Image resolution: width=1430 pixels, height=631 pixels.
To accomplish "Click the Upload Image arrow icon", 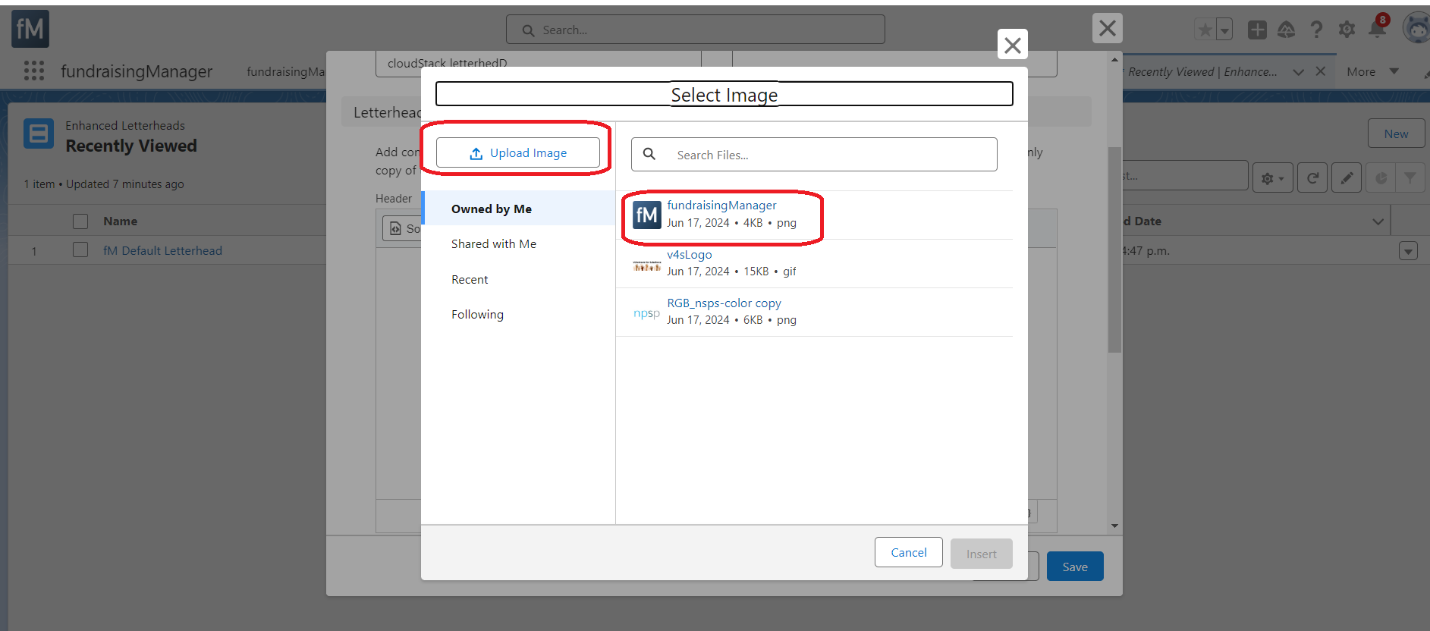I will 476,153.
